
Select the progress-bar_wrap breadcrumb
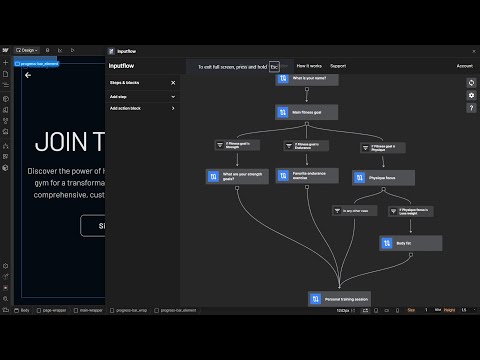click(129, 310)
